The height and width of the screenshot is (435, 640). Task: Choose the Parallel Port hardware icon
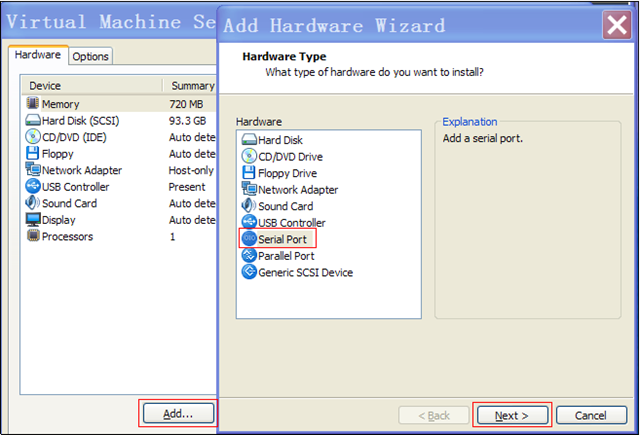click(x=249, y=255)
